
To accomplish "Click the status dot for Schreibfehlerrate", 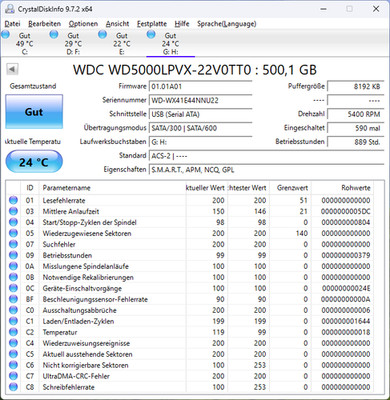I will coord(13,387).
